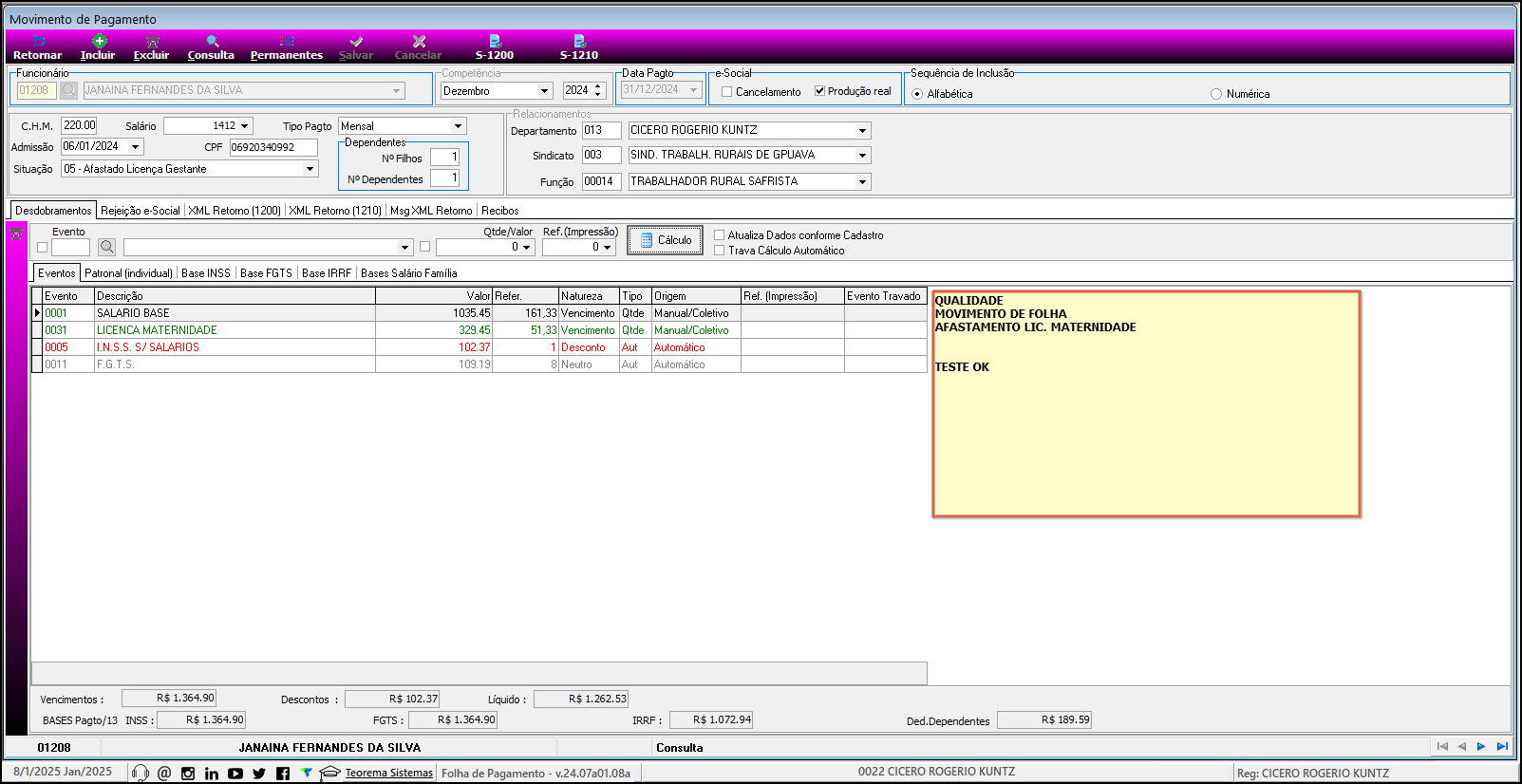Go to previous record arrow

point(1462,747)
